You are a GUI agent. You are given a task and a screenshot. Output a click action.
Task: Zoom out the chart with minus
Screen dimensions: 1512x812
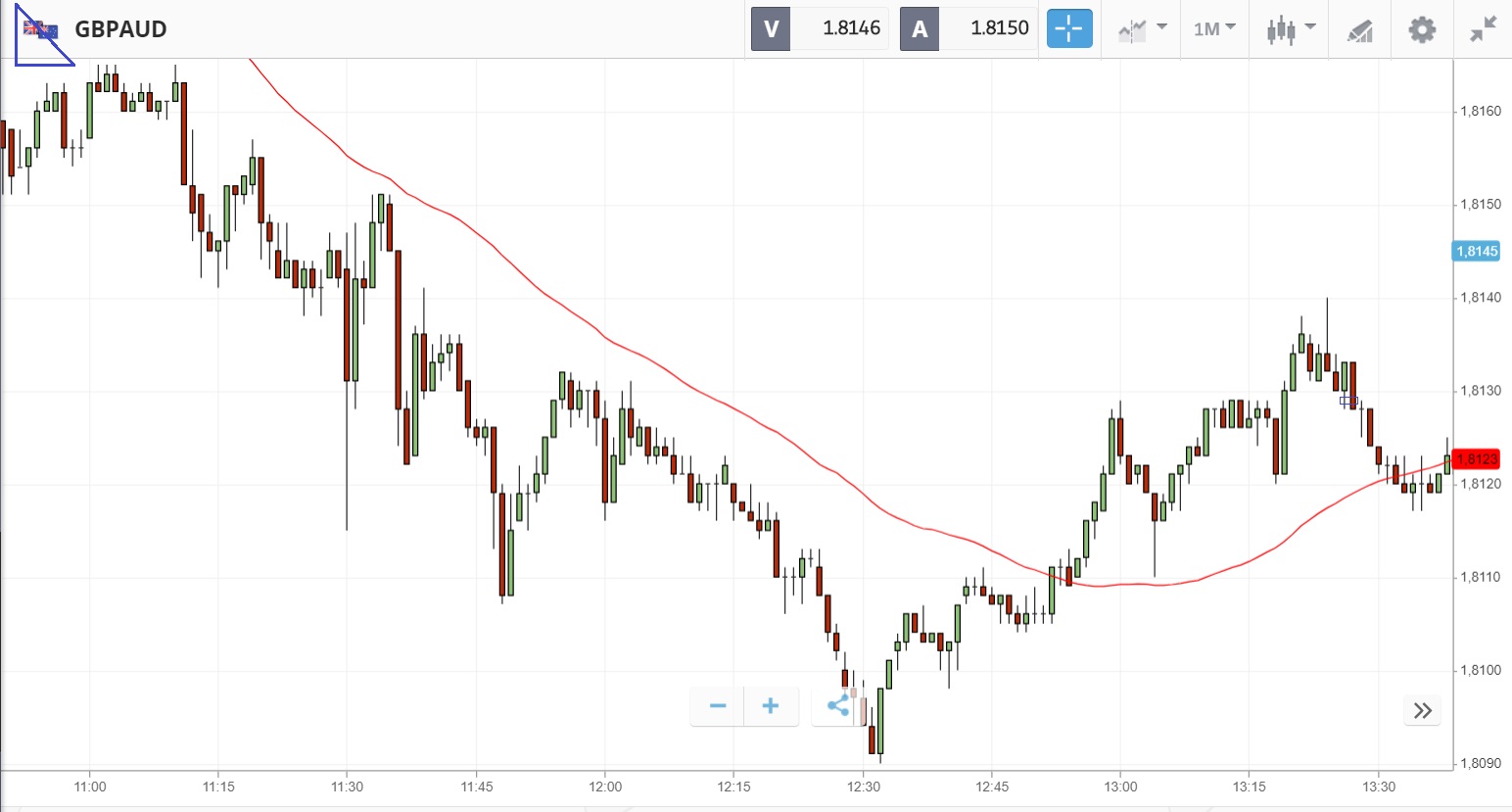pos(718,706)
